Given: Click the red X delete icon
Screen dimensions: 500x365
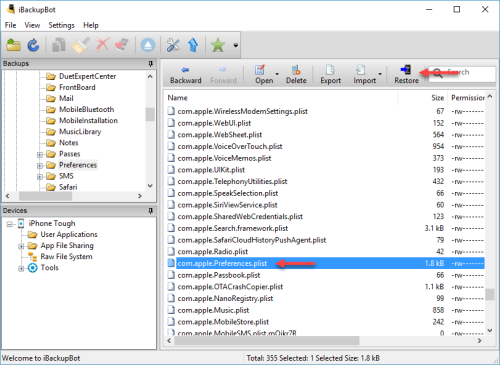Looking at the screenshot, I should point(103,45).
